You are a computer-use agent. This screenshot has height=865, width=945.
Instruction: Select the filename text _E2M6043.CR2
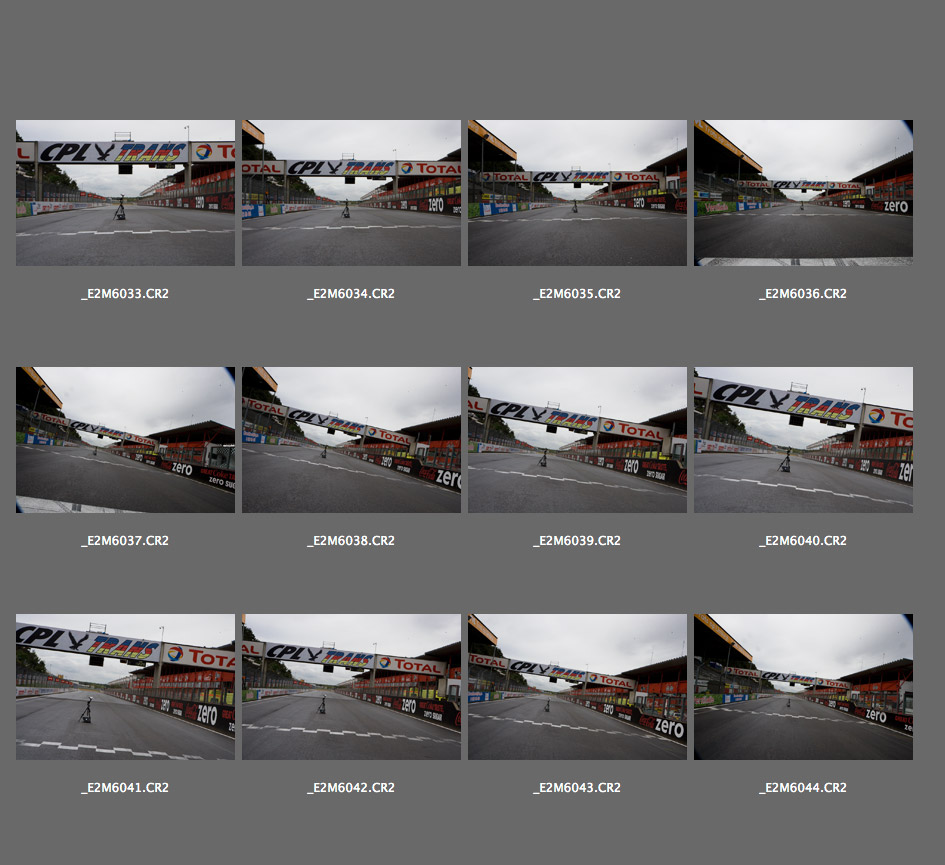[x=577, y=788]
